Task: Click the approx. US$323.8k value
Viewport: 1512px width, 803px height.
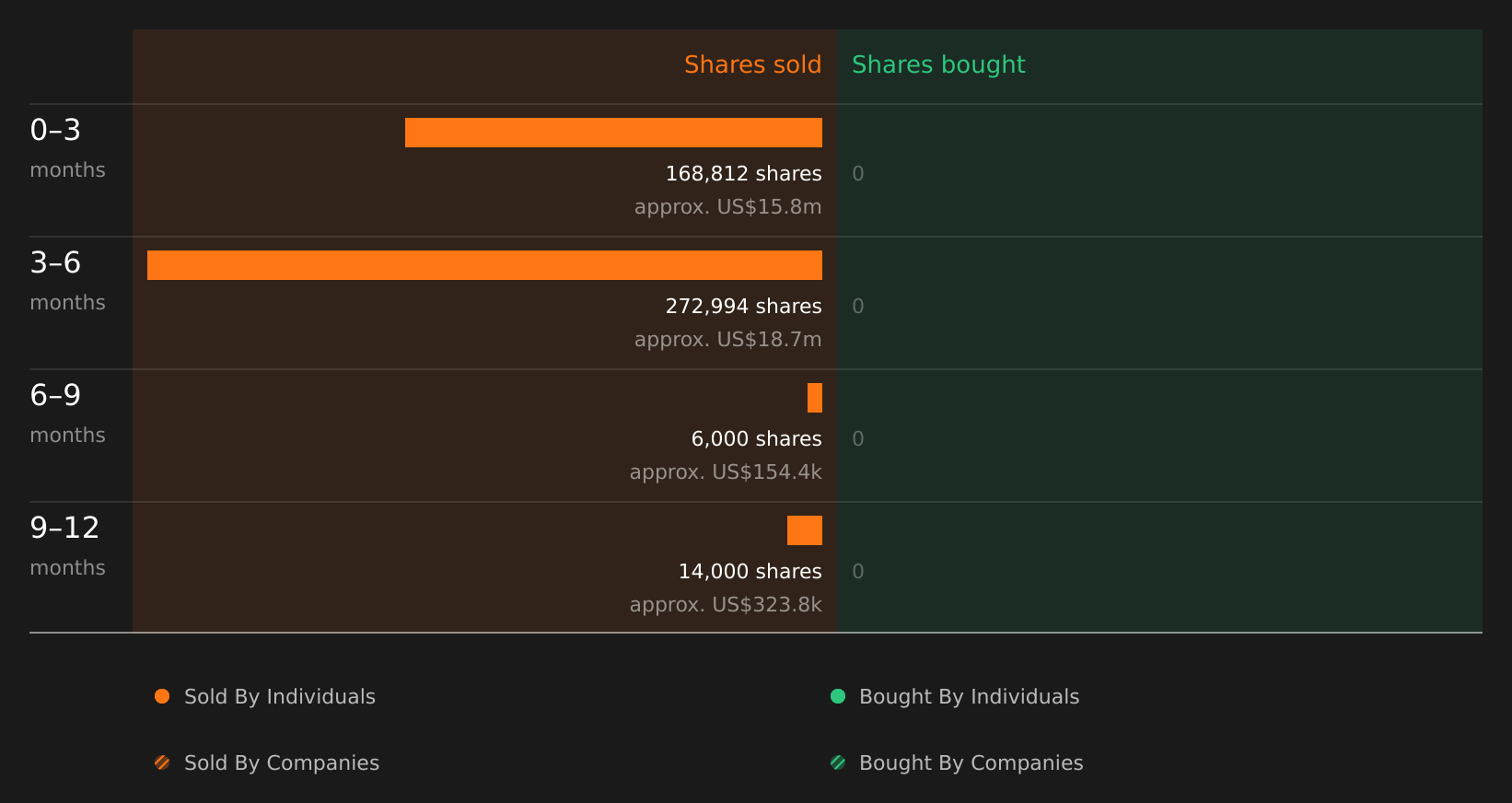Action: [726, 605]
